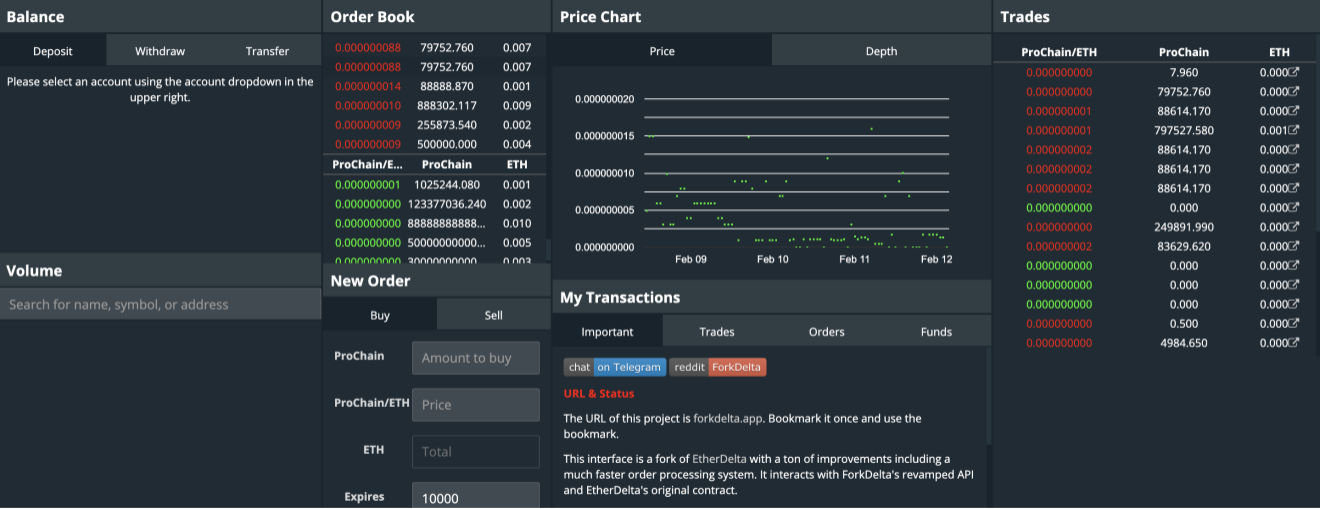Click the chat on Telegram badge
1320x509 pixels.
pyautogui.click(x=614, y=367)
